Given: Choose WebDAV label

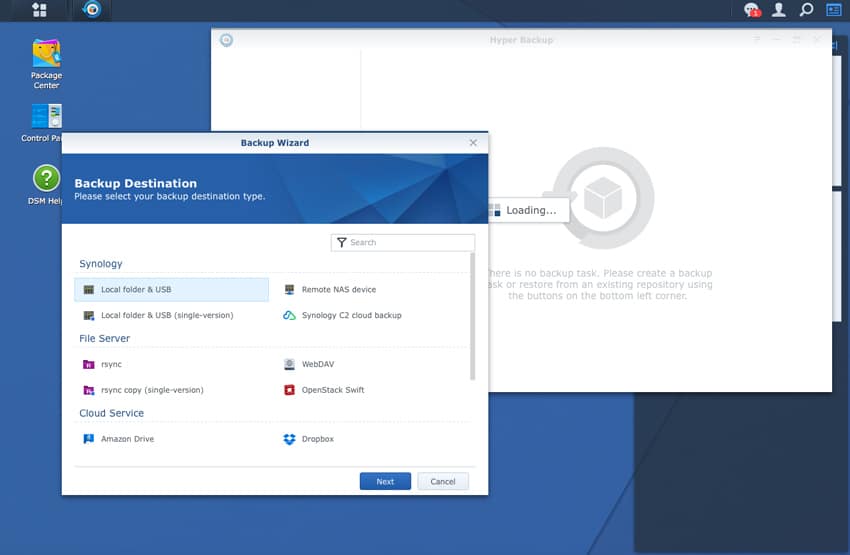Looking at the screenshot, I should click(318, 364).
